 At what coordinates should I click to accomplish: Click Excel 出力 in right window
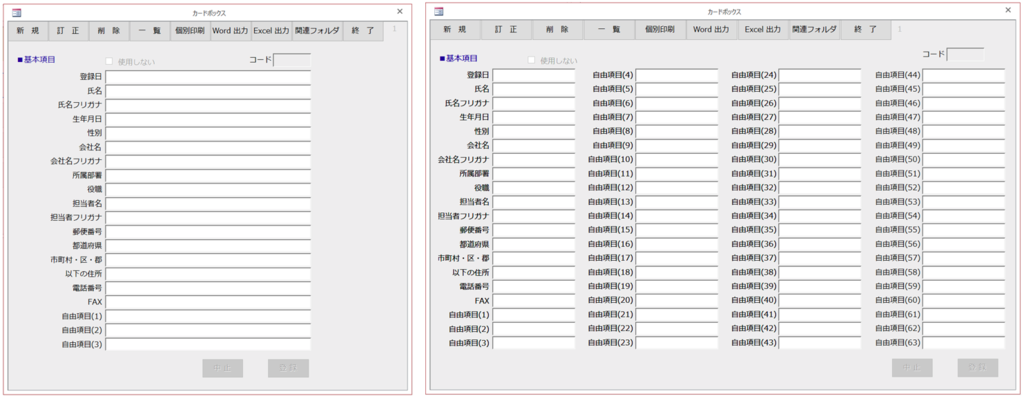pyautogui.click(x=763, y=29)
